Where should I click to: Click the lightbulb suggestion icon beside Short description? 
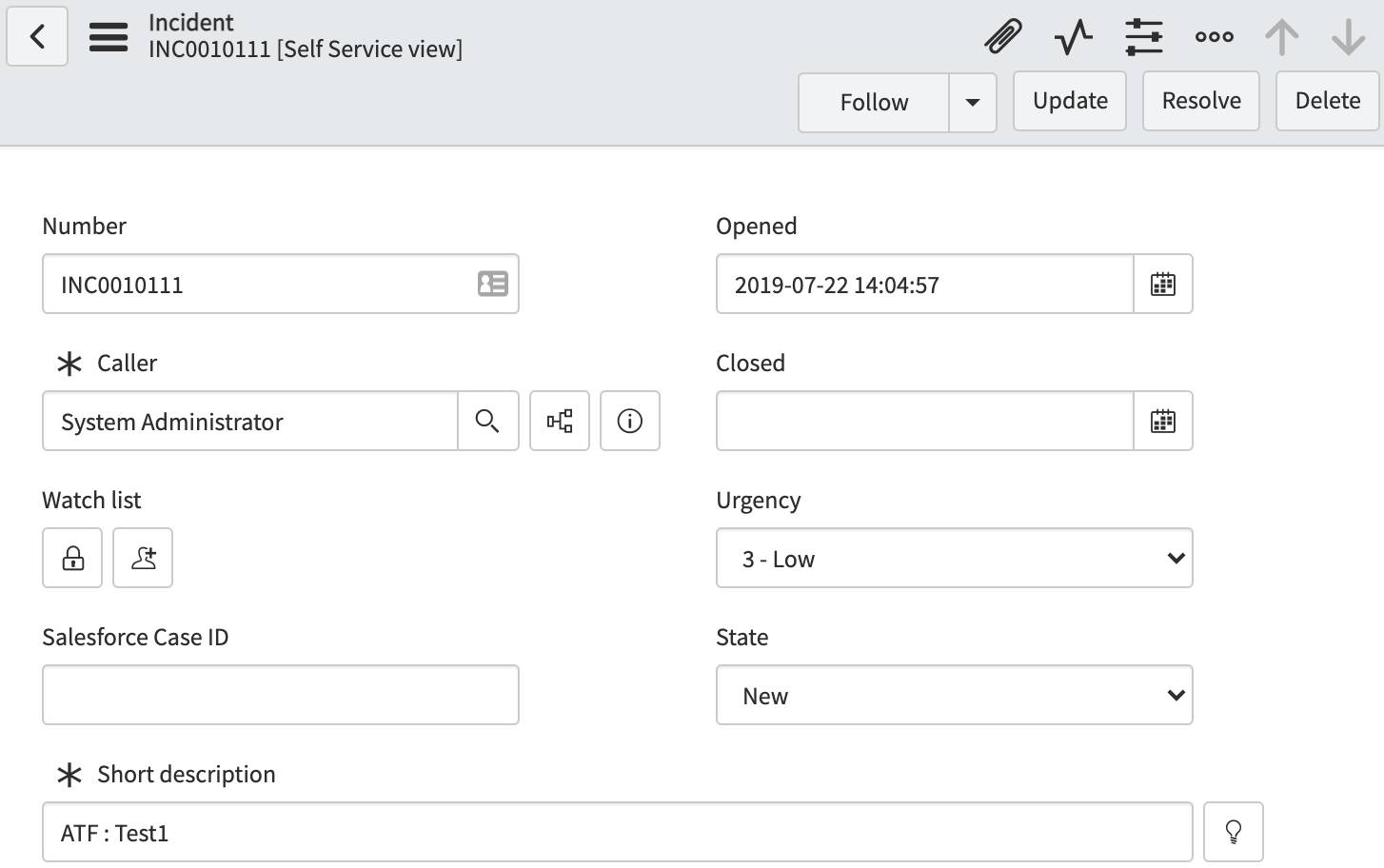click(x=1234, y=832)
